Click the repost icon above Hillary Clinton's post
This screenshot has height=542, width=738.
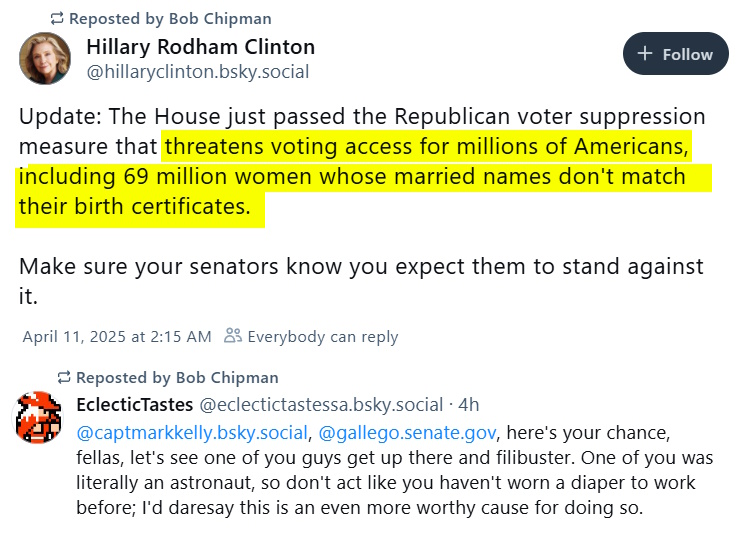(x=58, y=19)
